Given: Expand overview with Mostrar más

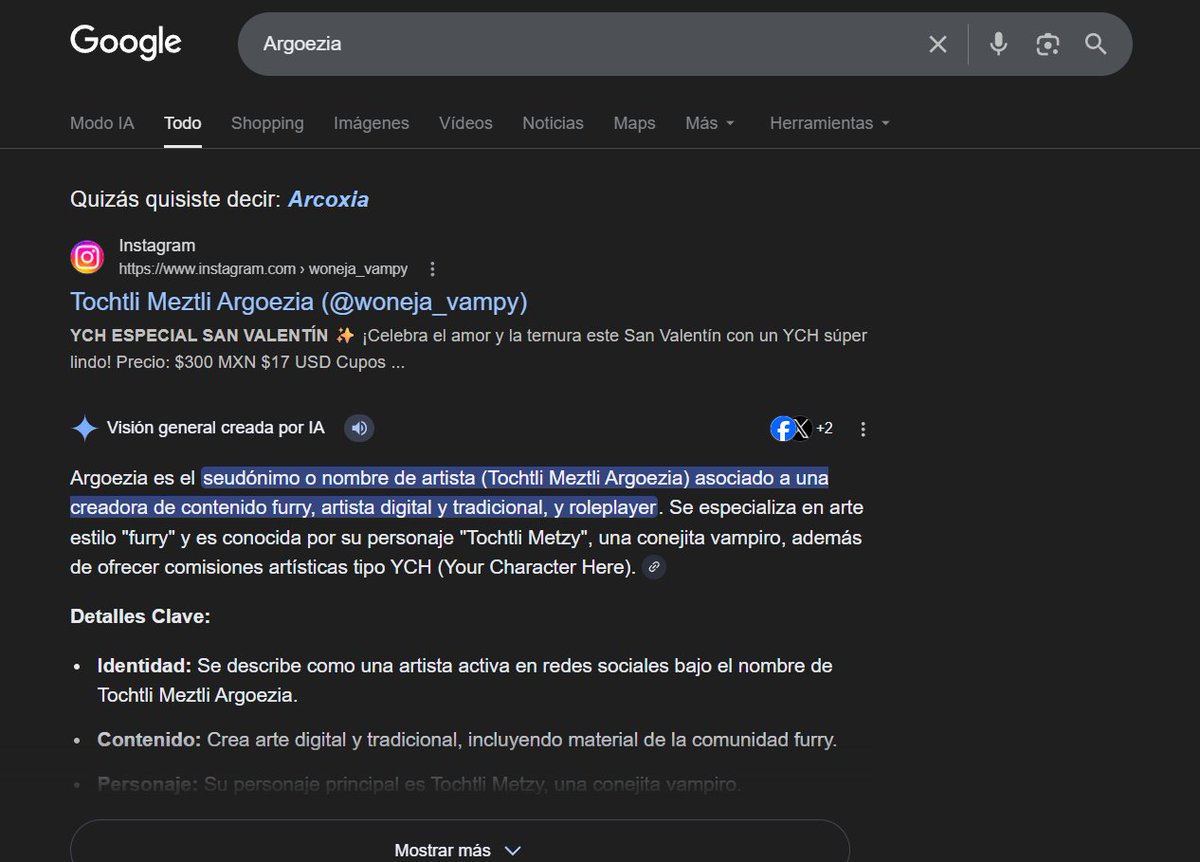Looking at the screenshot, I should pos(459,849).
